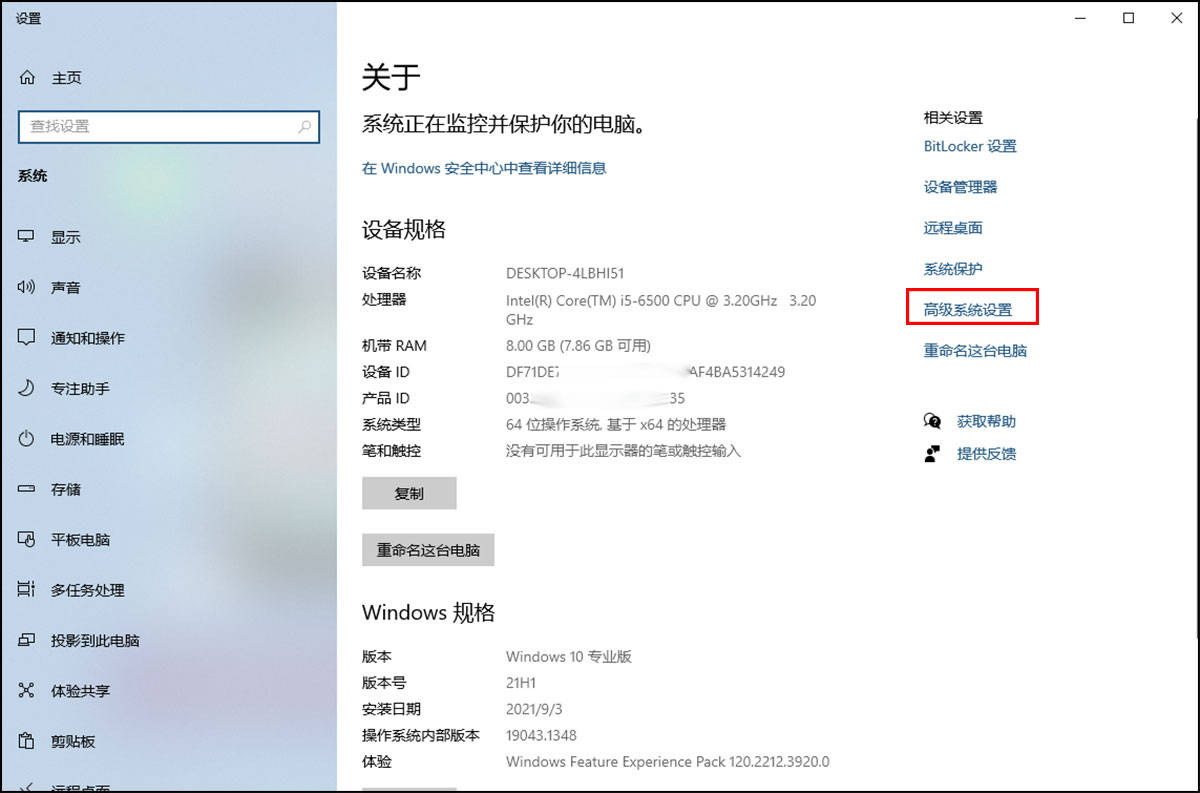The width and height of the screenshot is (1200, 793).
Task: Click the notification icon beside 通知和操作
Action: [27, 338]
